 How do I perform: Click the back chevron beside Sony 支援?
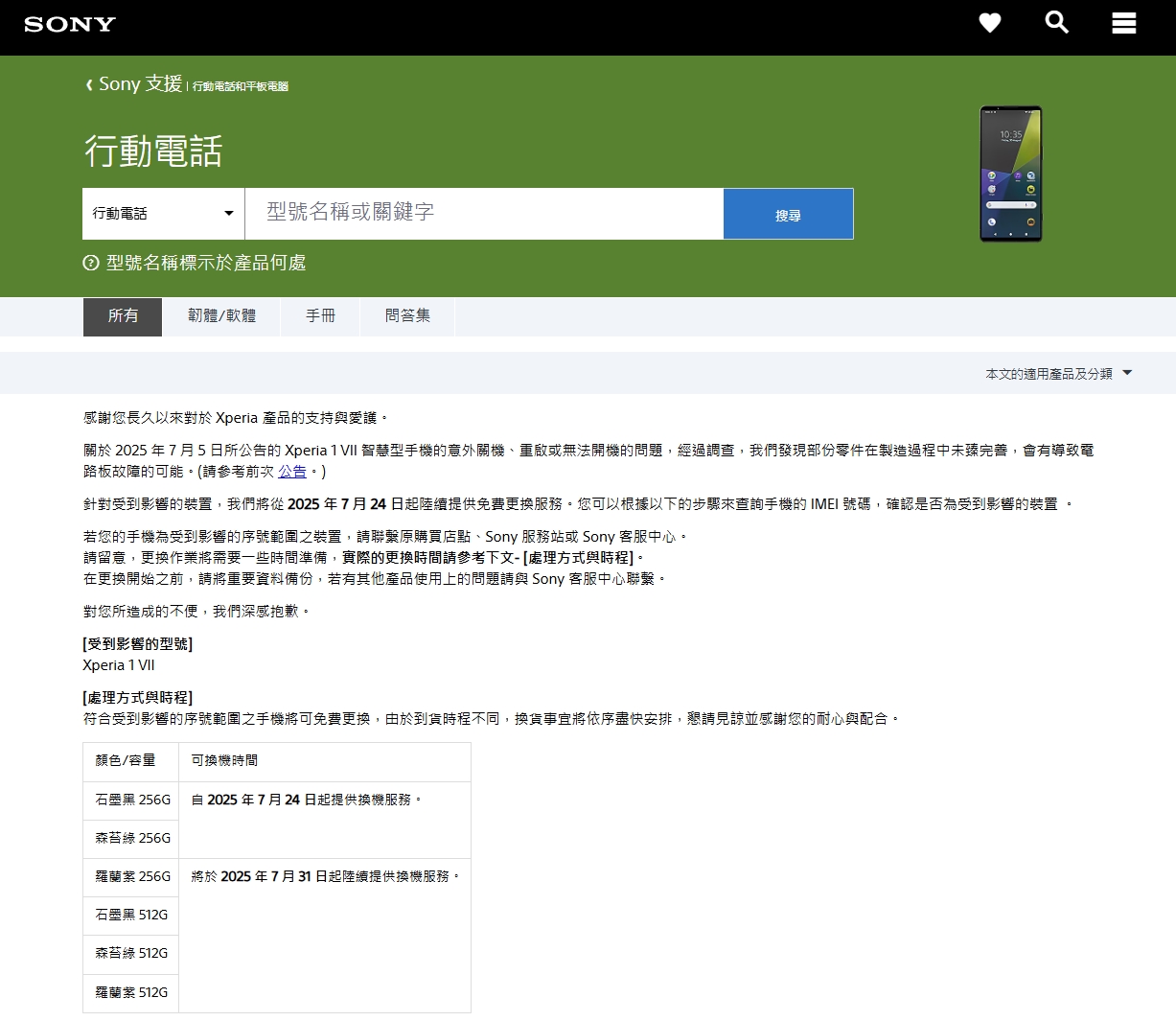tap(89, 84)
